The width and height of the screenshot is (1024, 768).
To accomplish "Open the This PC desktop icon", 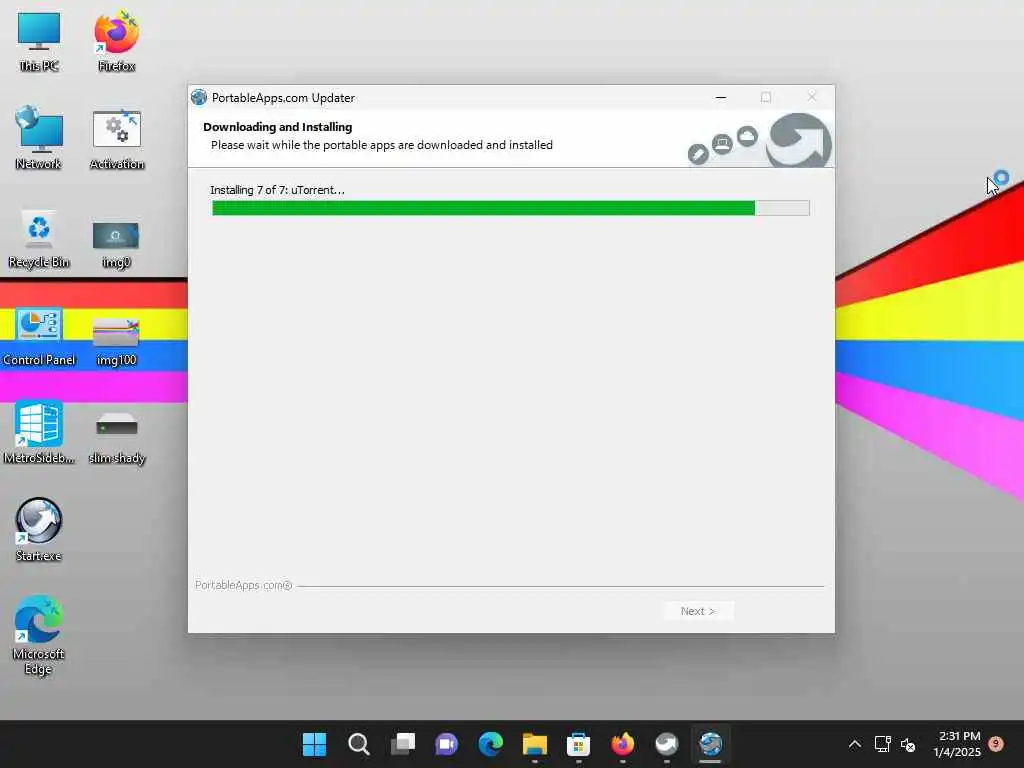I will (x=39, y=40).
